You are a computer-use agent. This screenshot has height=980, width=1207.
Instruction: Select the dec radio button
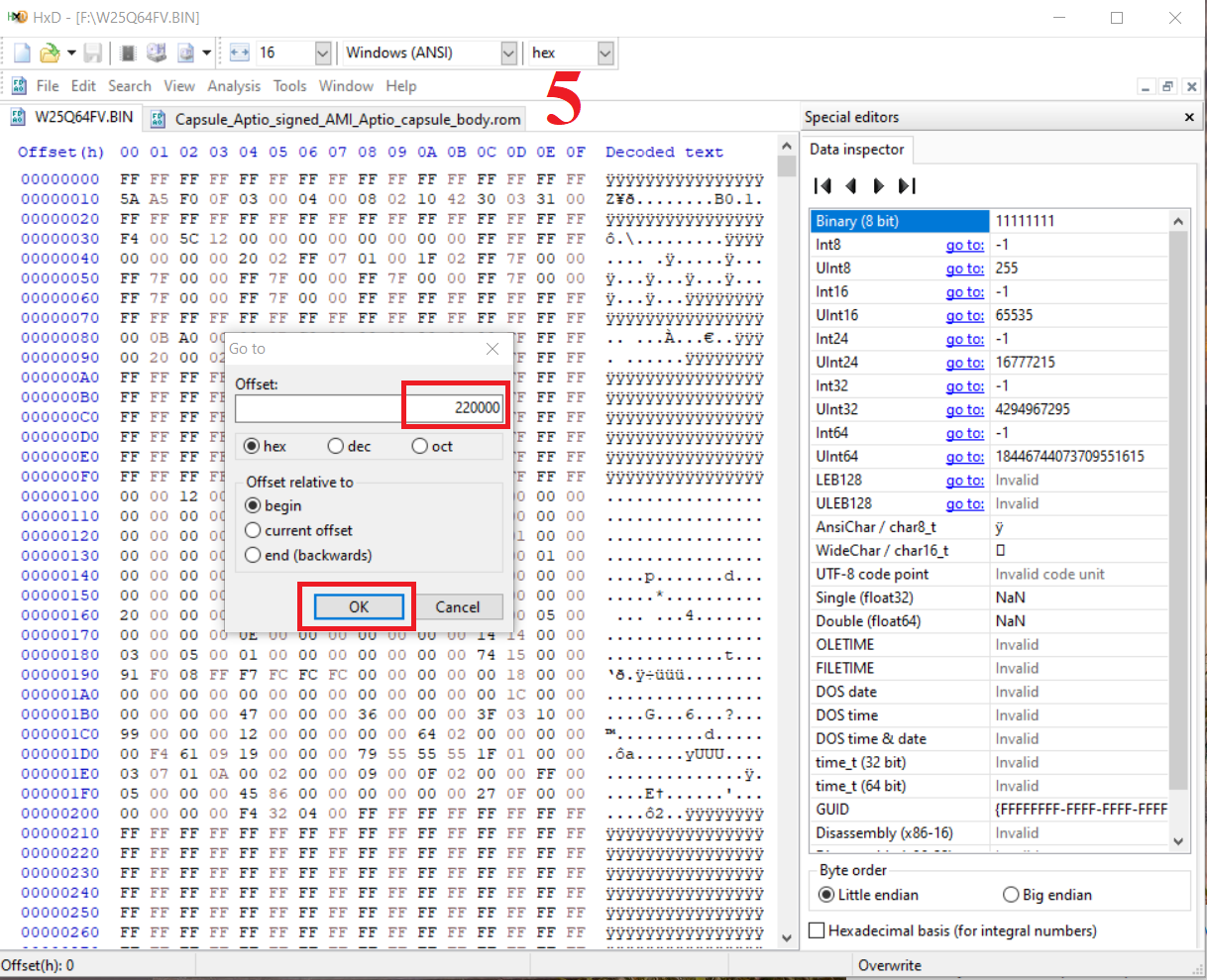pos(336,447)
